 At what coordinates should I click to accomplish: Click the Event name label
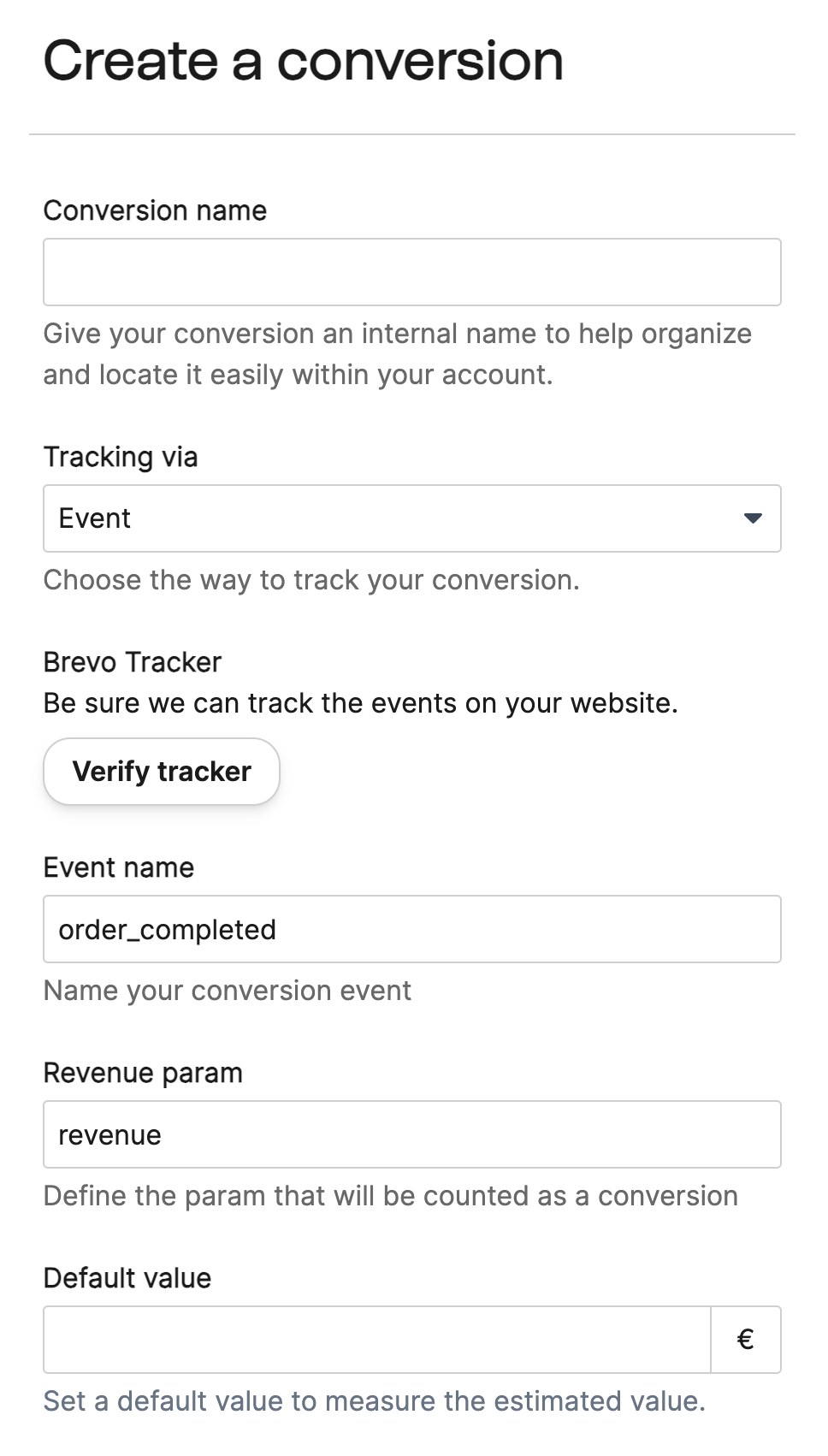(119, 867)
